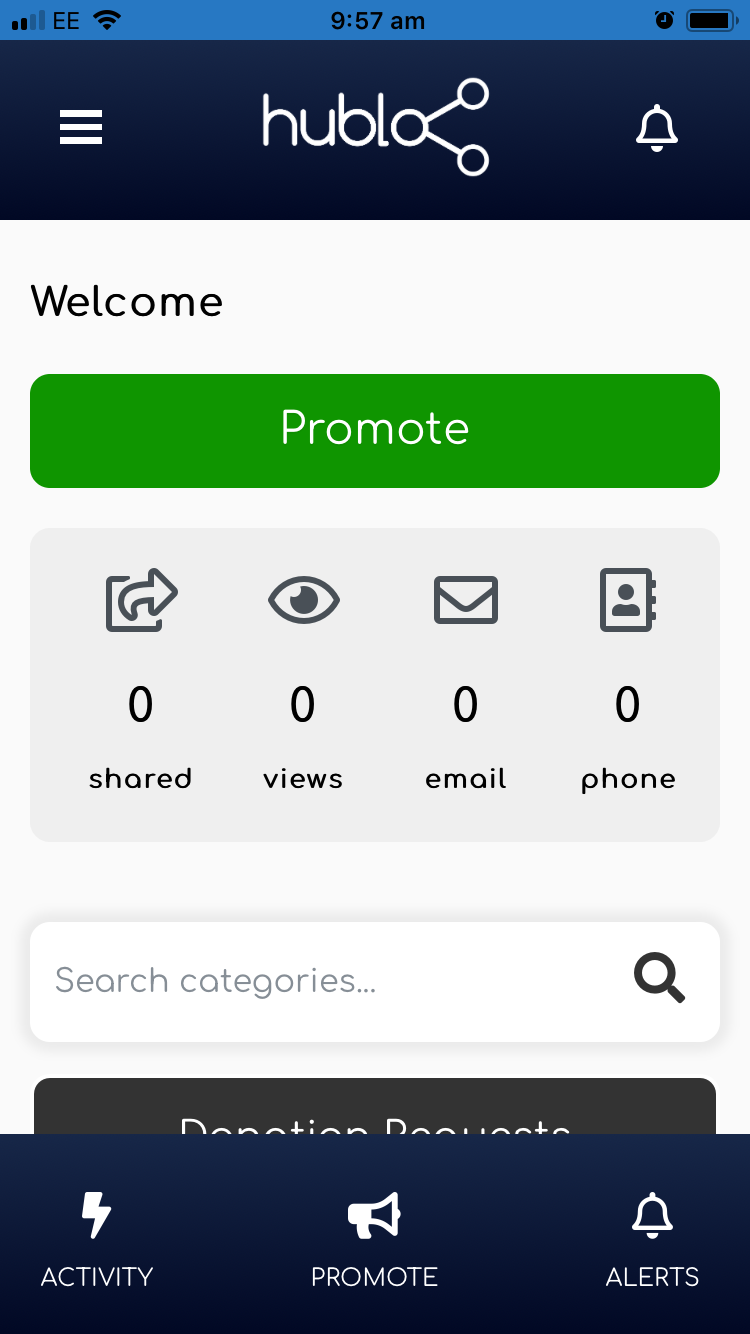
Task: Switch to the PROMOTE tab
Action: coord(374,1234)
